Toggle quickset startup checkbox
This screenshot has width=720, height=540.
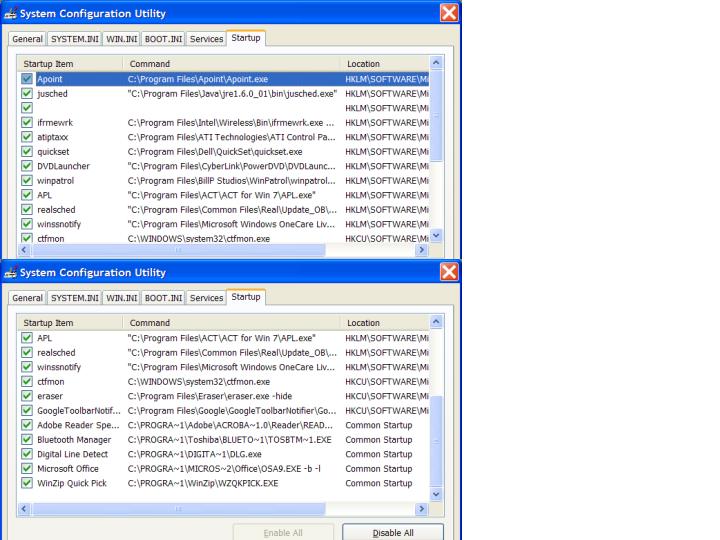tap(27, 152)
